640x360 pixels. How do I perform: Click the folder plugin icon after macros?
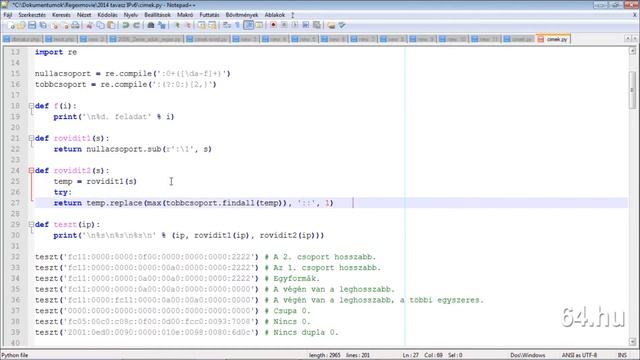tap(331, 25)
